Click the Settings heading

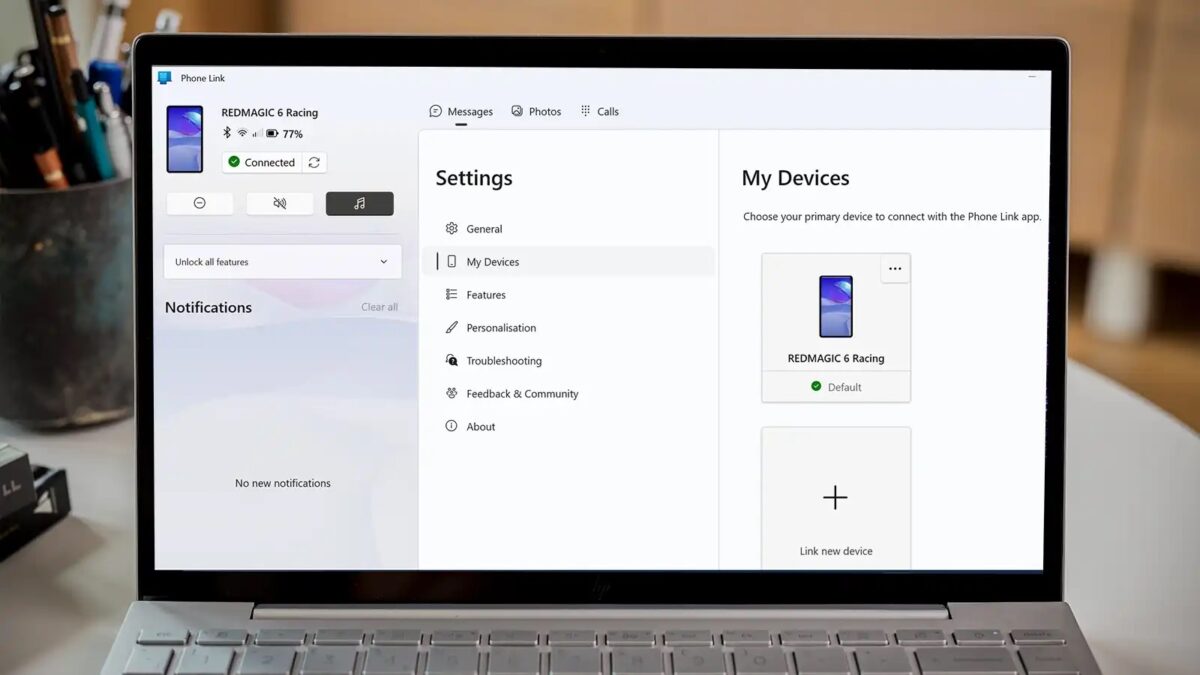[x=474, y=178]
